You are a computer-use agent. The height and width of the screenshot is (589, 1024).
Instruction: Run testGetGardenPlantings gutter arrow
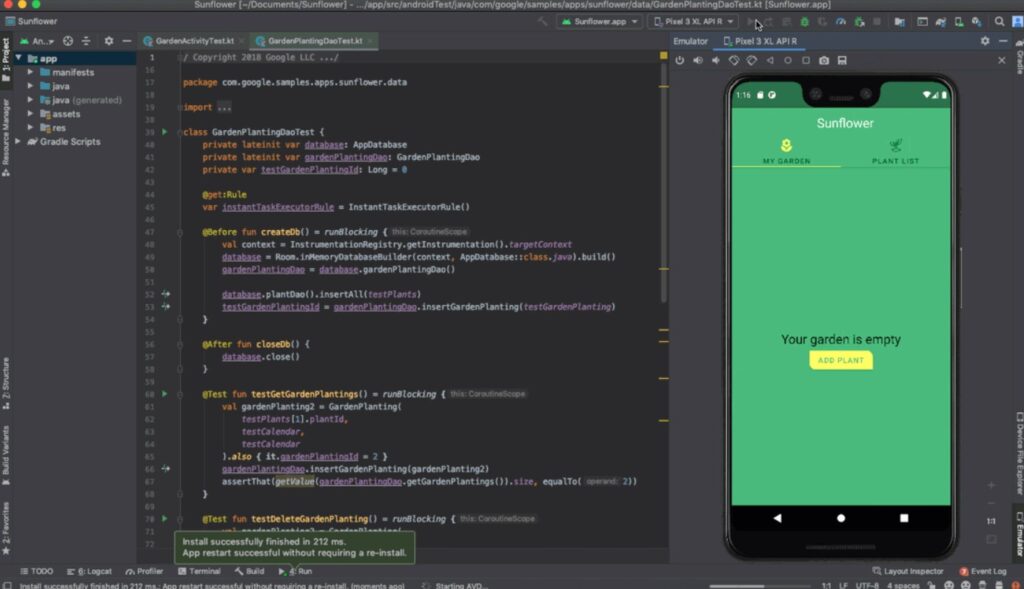pos(165,394)
